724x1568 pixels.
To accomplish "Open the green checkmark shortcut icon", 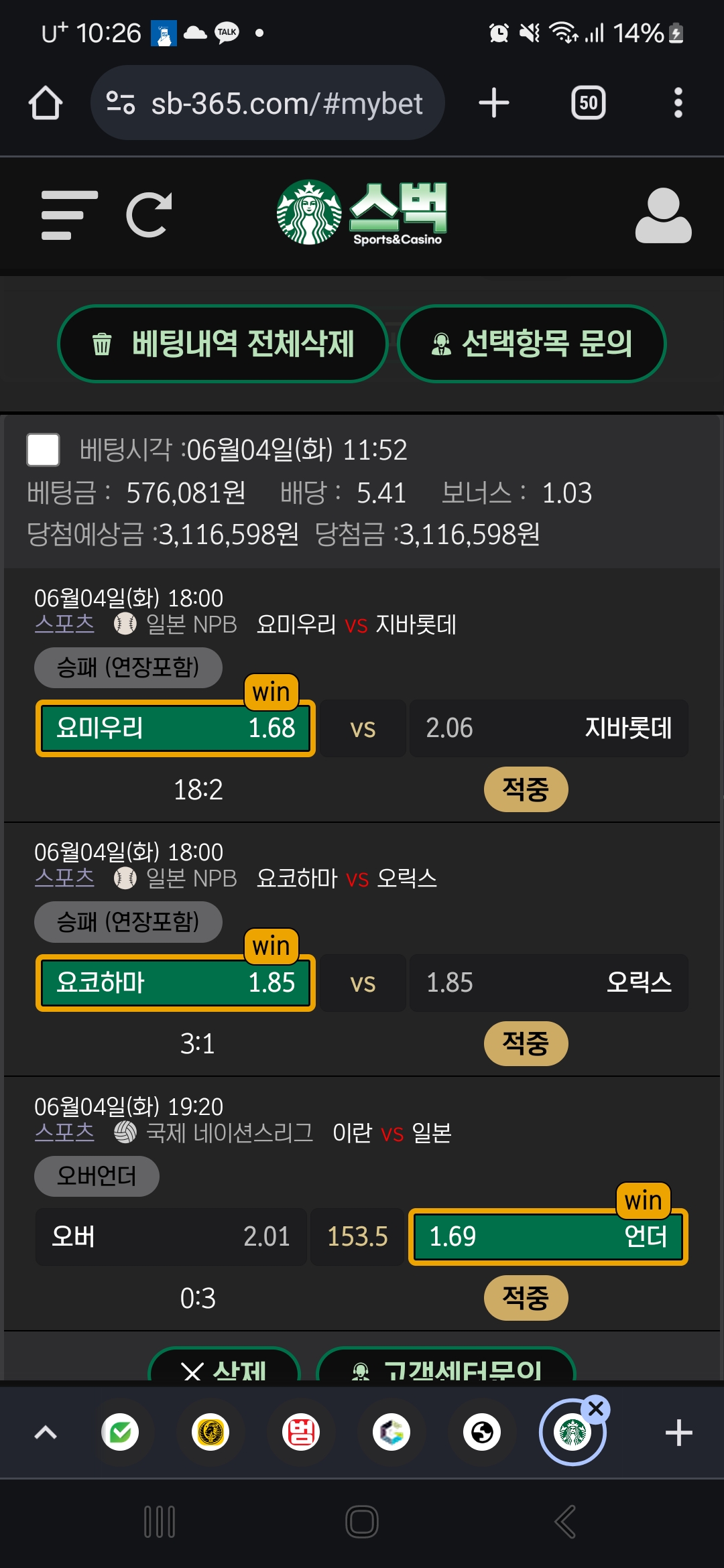I will tap(120, 1433).
